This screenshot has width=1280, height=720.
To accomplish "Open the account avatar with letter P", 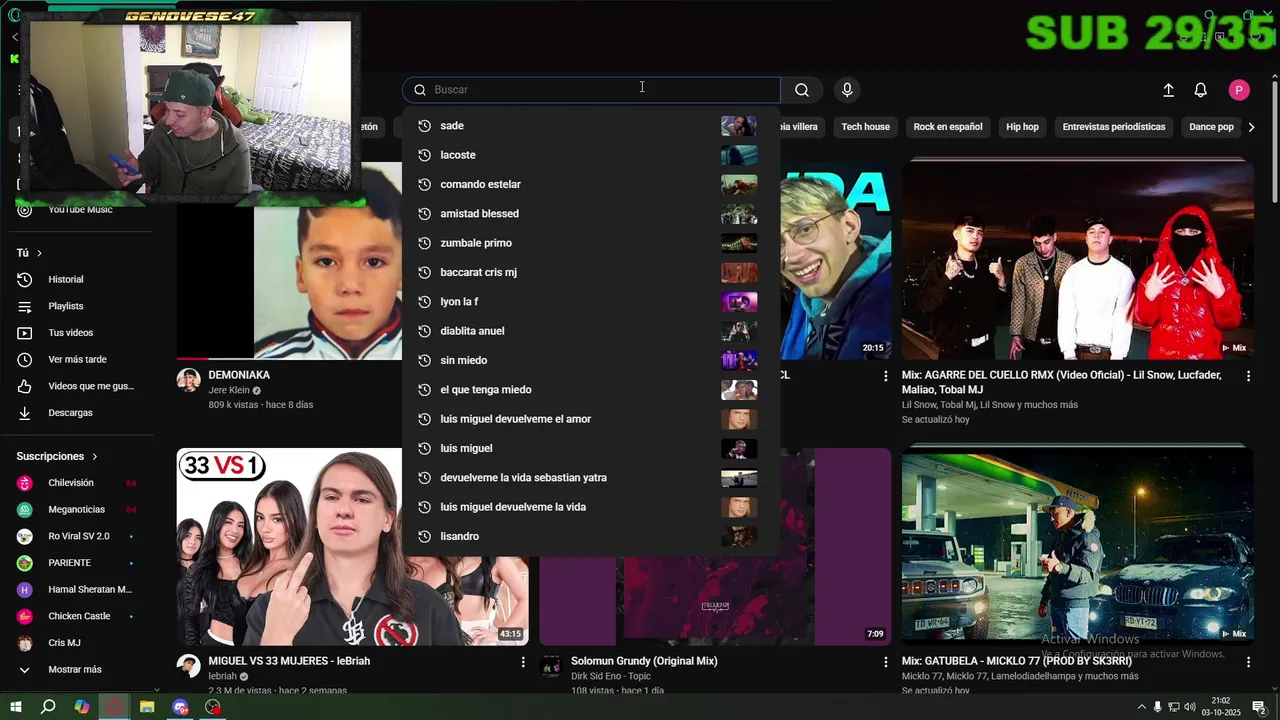I will 1239,90.
